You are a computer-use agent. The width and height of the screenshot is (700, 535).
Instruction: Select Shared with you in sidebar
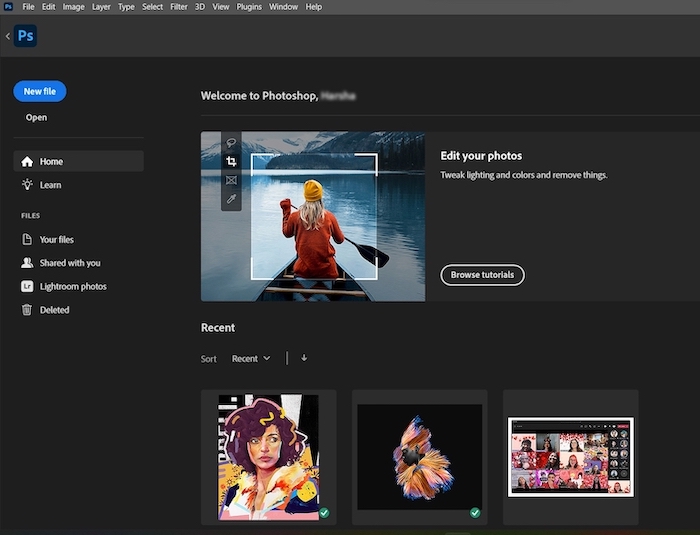pyautogui.click(x=70, y=263)
